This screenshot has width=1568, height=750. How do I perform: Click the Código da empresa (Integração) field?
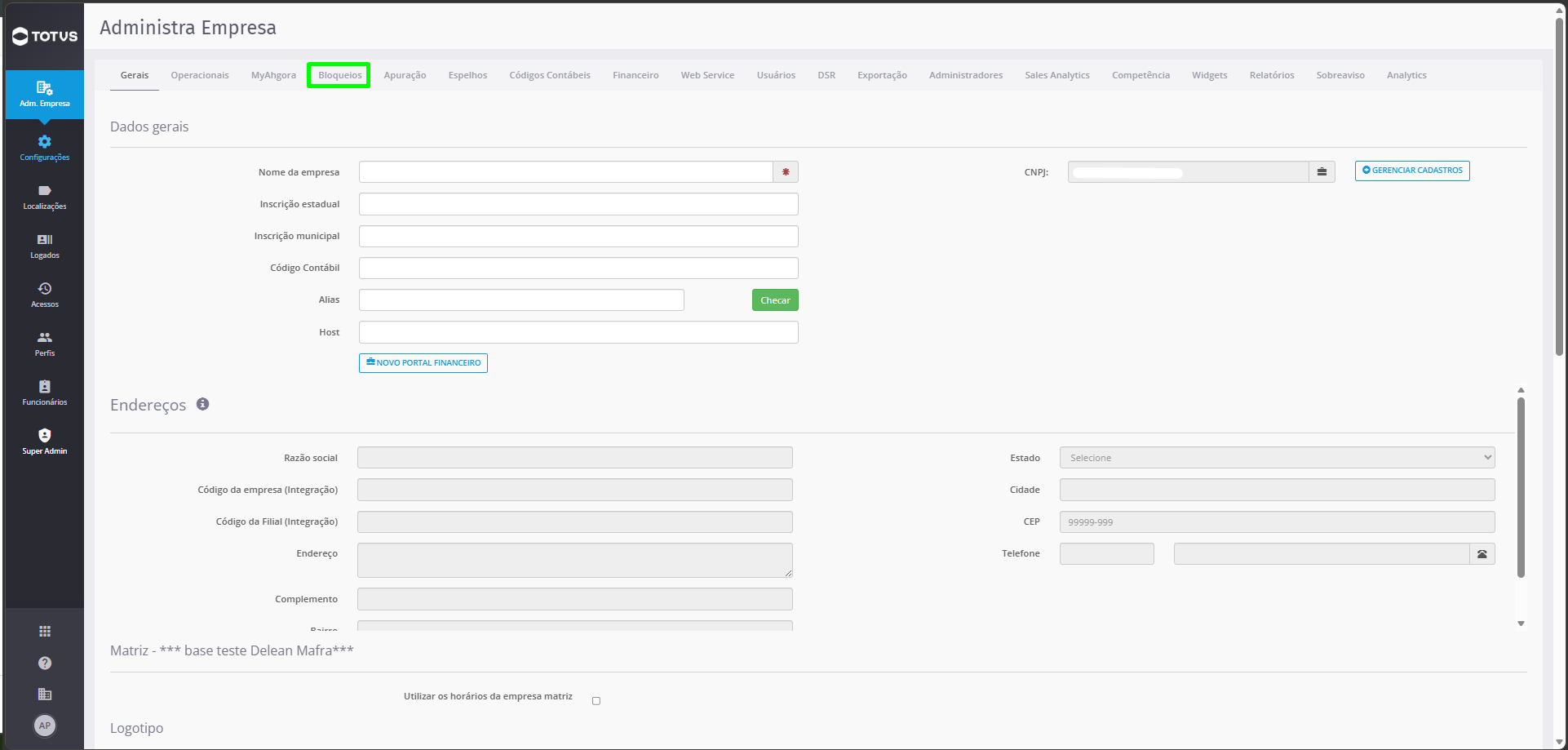pyautogui.click(x=575, y=490)
